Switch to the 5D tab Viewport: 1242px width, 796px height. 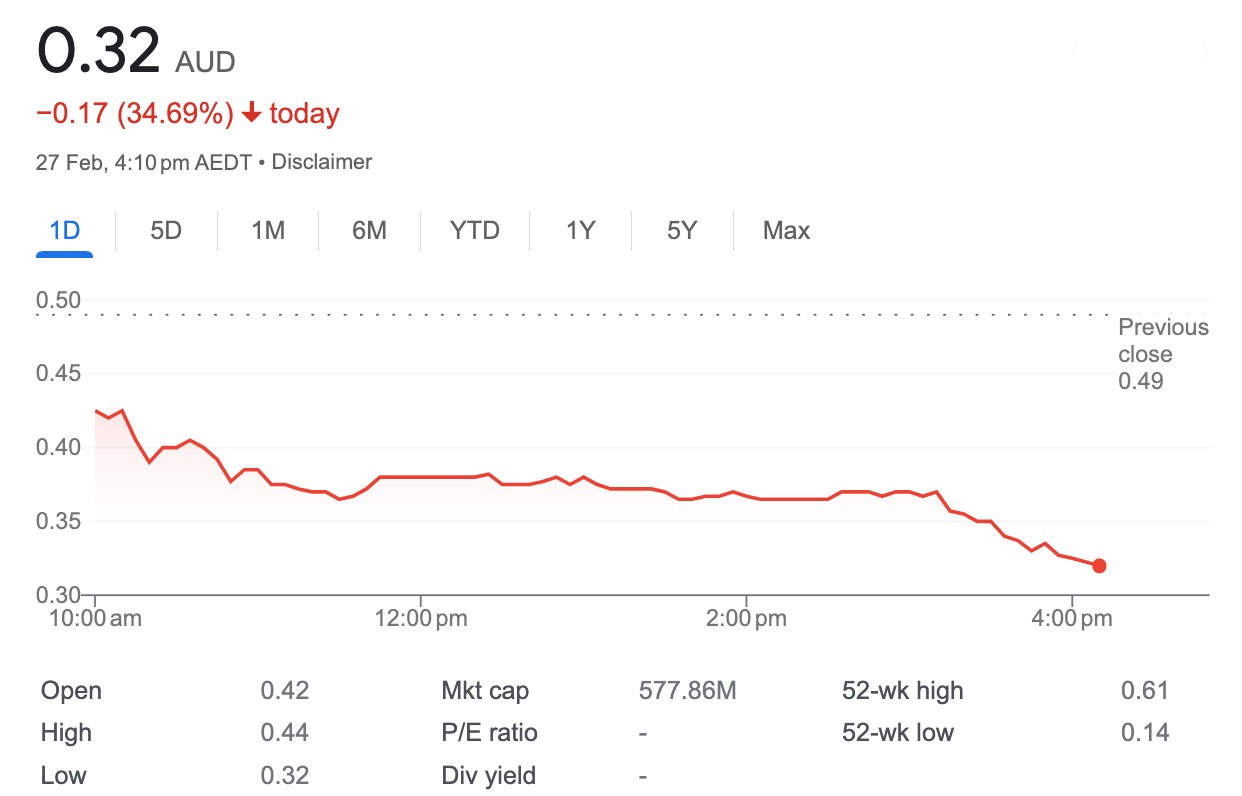pos(166,231)
